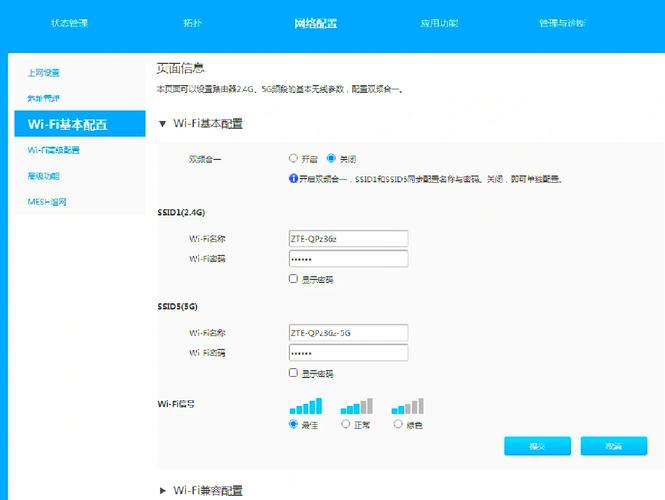Click the blue info icon under 双频合一
Viewport: 665px width, 500px height.
coord(292,179)
